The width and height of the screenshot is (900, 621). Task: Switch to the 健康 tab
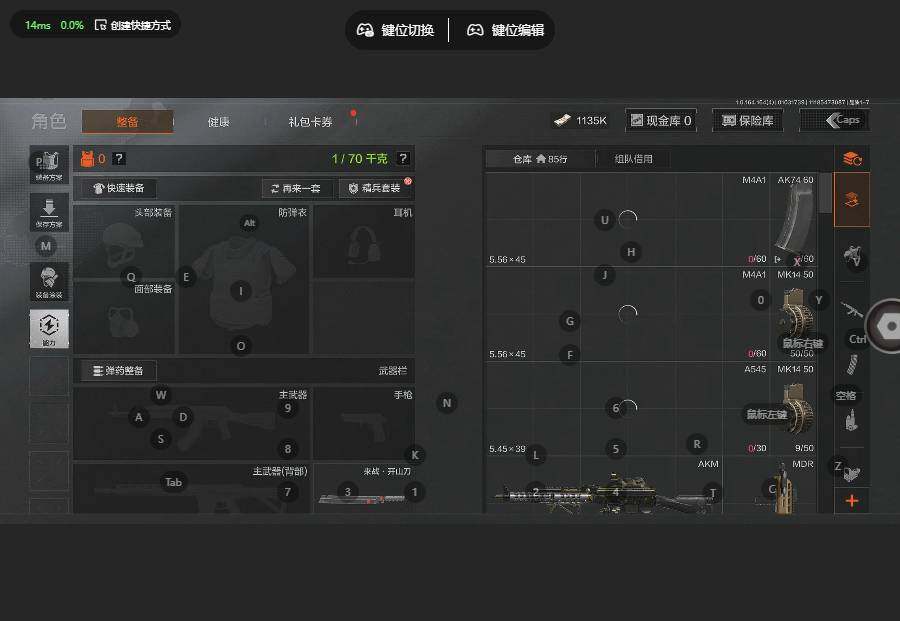pos(218,122)
